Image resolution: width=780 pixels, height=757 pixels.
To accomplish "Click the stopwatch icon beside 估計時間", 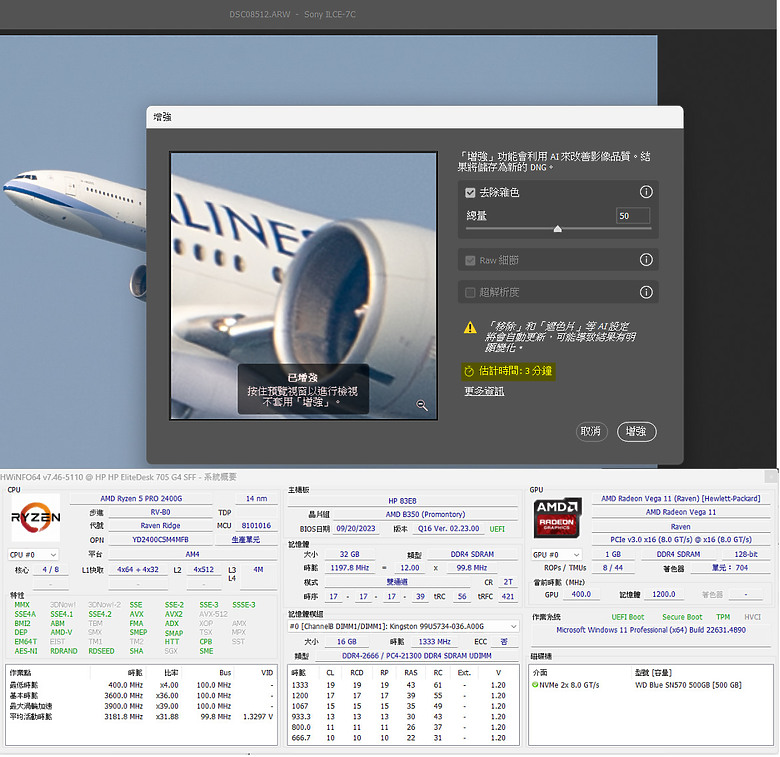I will 469,370.
